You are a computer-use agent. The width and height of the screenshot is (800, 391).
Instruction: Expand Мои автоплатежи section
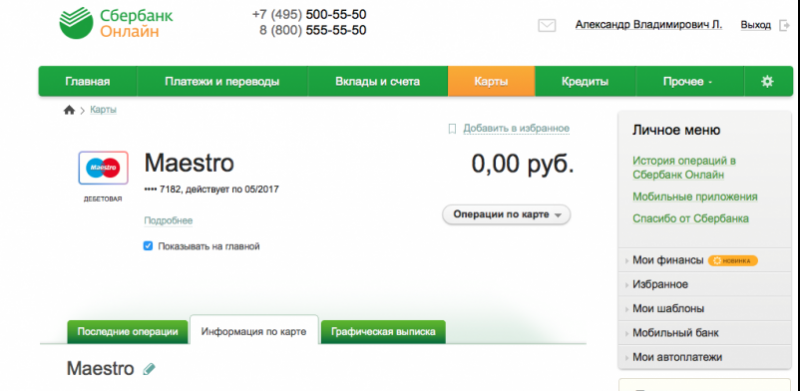click(x=704, y=357)
